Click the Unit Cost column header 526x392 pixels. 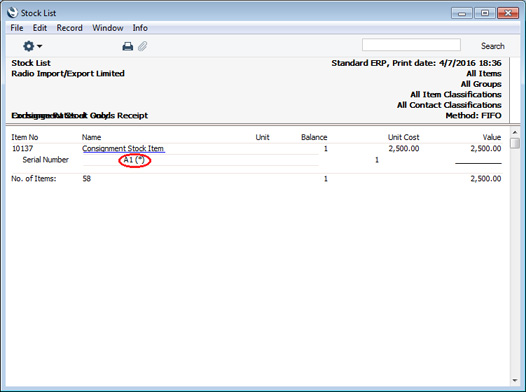click(x=403, y=137)
